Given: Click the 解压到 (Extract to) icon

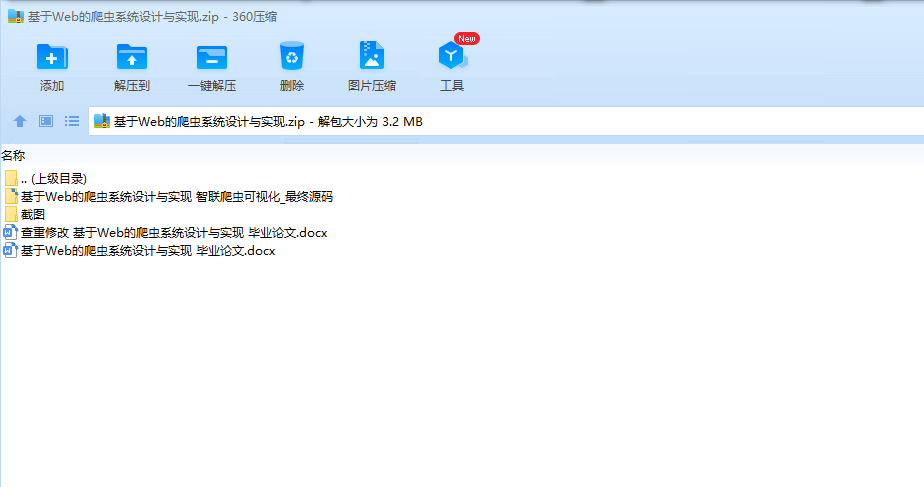Looking at the screenshot, I should pos(132,57).
